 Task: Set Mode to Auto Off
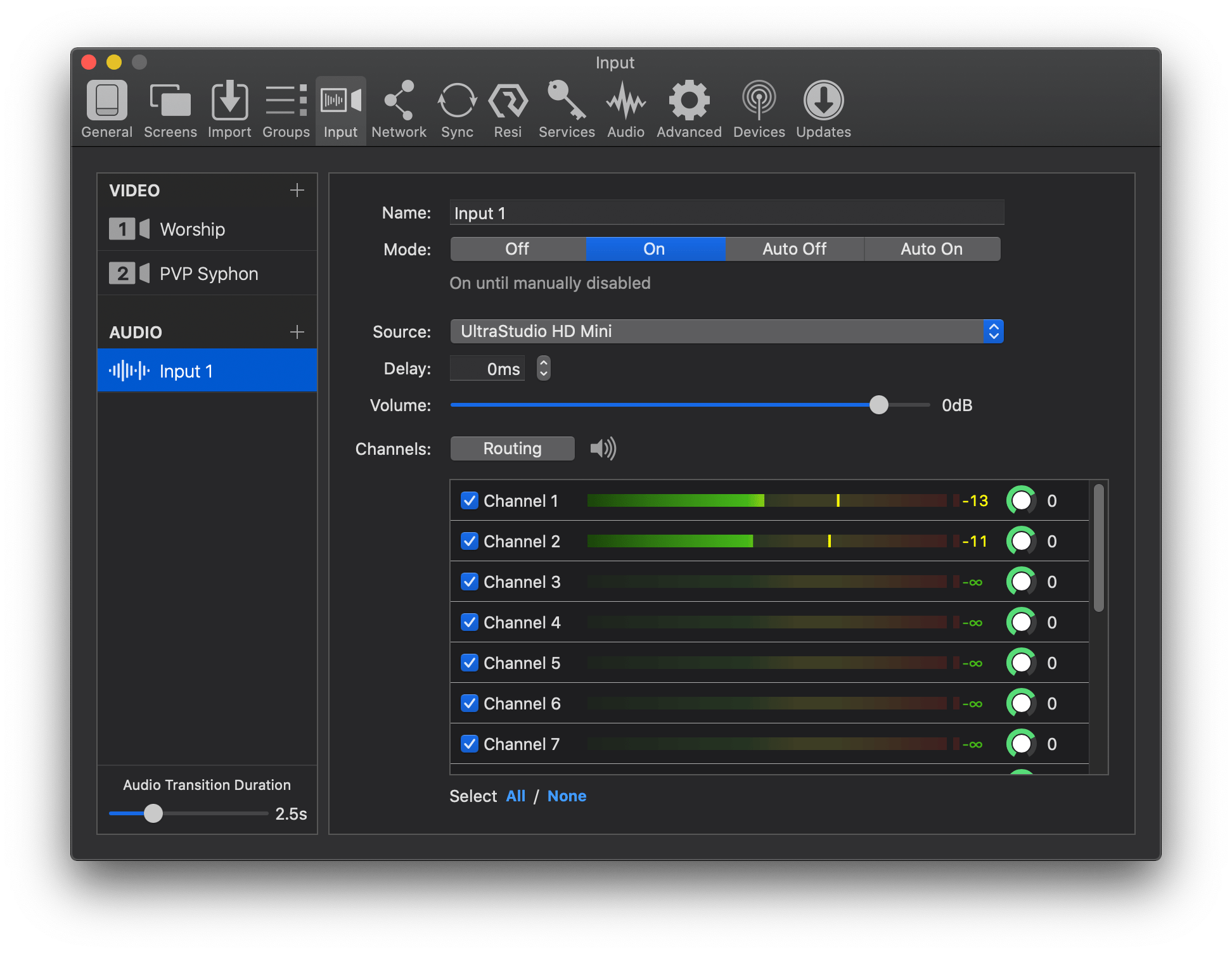(794, 249)
